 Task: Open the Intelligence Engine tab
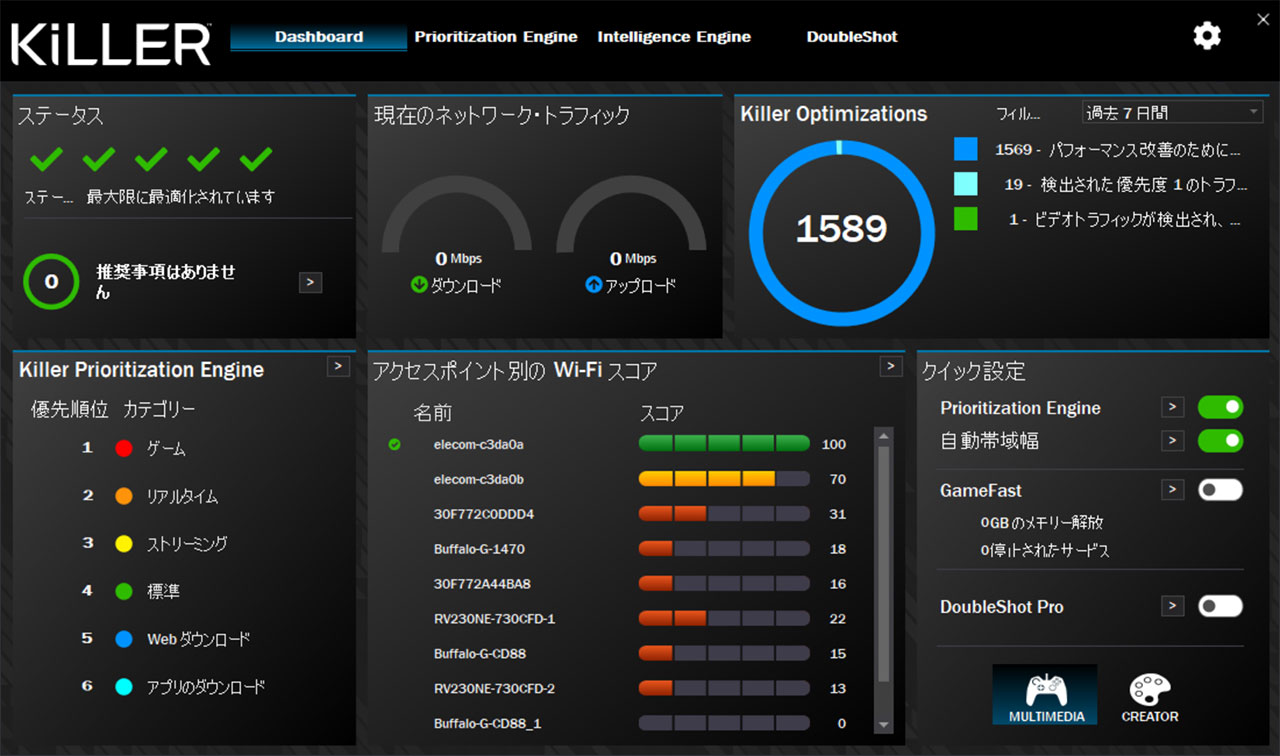pyautogui.click(x=674, y=37)
